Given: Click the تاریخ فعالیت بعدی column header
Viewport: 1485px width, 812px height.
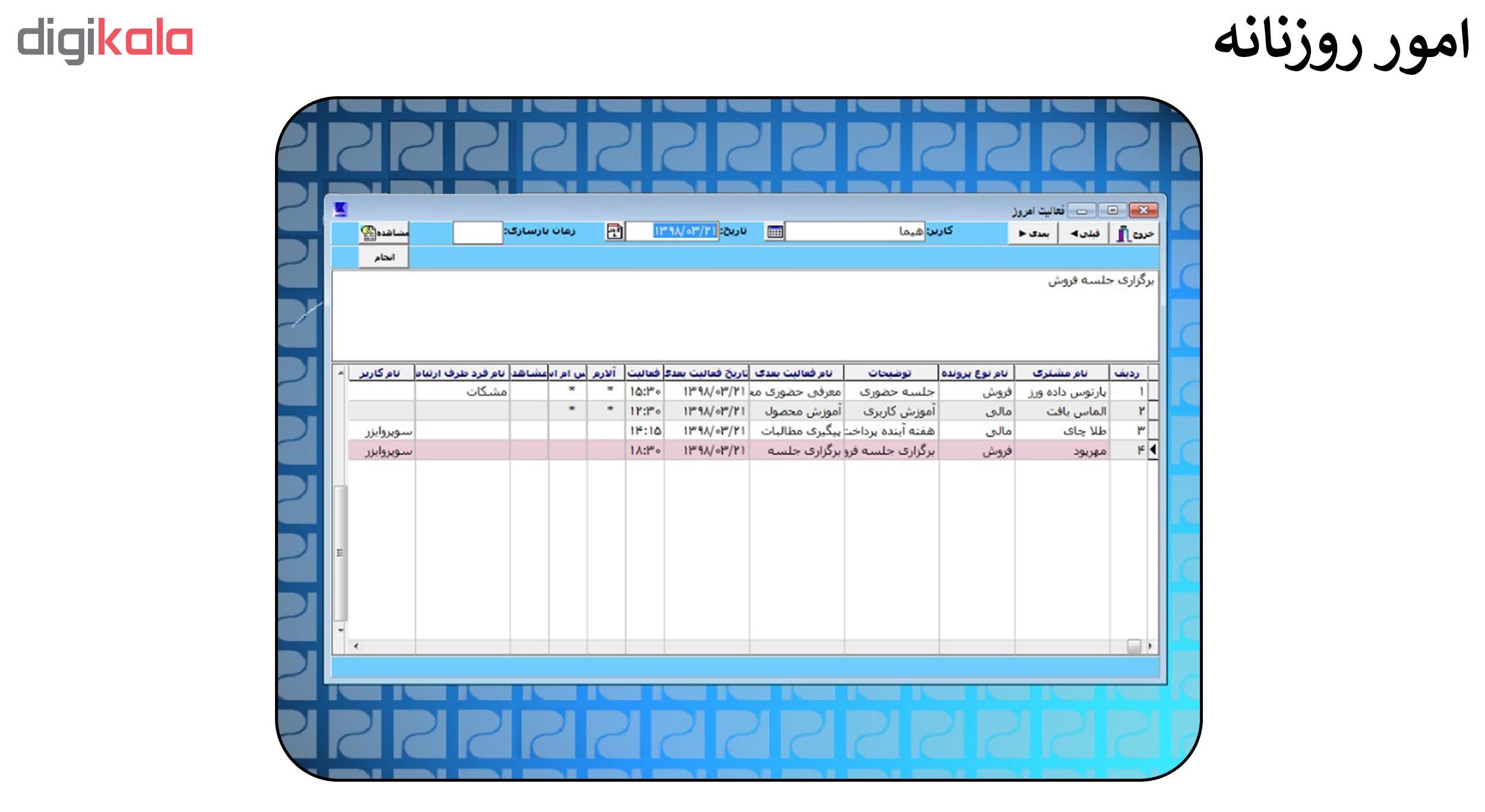Looking at the screenshot, I should pos(706,373).
